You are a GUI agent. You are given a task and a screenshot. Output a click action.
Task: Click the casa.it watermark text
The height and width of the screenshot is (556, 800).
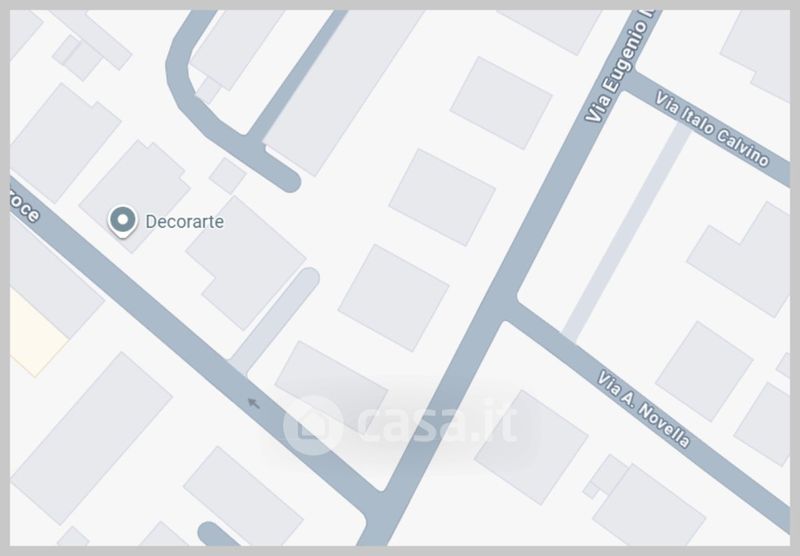437,423
